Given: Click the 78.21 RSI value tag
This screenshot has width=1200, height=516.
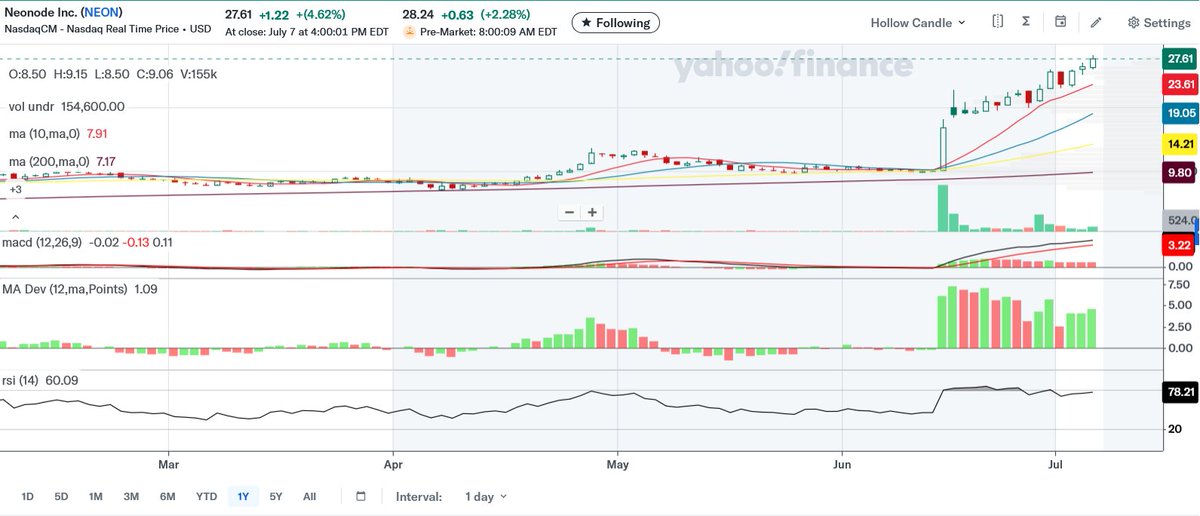Looking at the screenshot, I should coord(1182,393).
